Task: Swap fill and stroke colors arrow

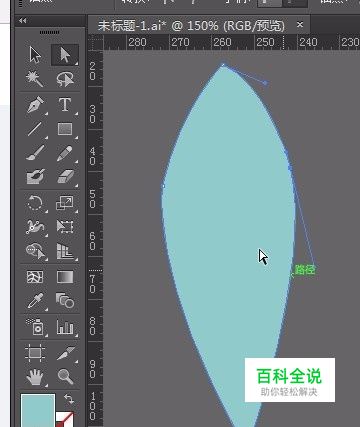Action: coord(69,399)
